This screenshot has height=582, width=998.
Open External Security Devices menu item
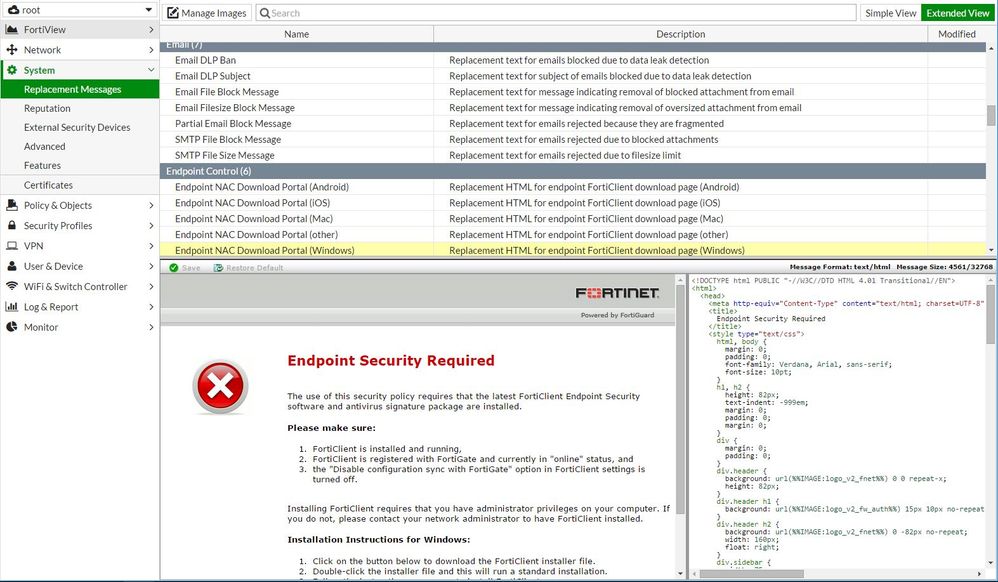point(80,127)
